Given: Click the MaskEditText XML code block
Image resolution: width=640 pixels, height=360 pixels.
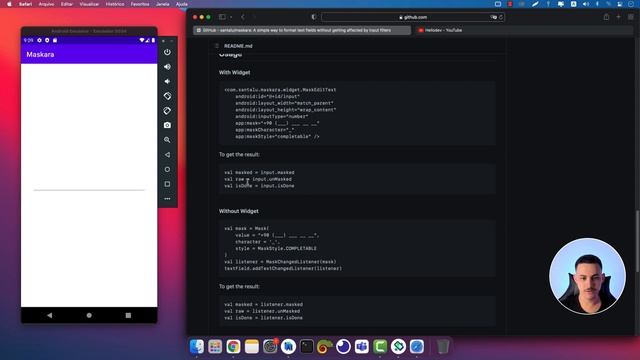Looking at the screenshot, I should point(357,113).
